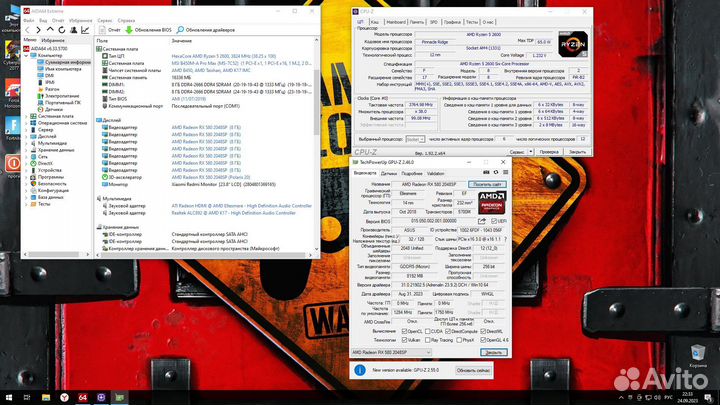
Task: Click the Cyberpunk 2077 desktop icon
Action: 11,54
